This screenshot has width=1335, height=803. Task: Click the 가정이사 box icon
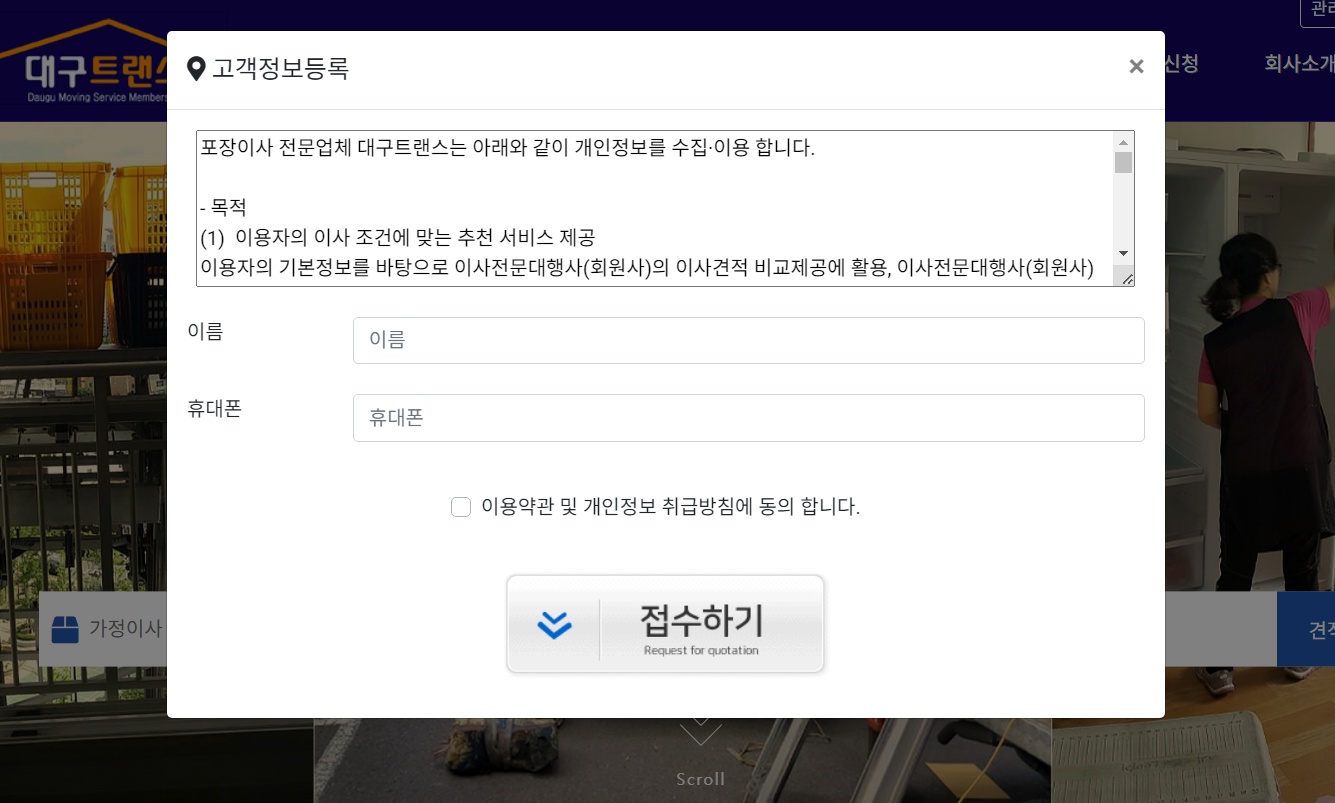point(65,629)
